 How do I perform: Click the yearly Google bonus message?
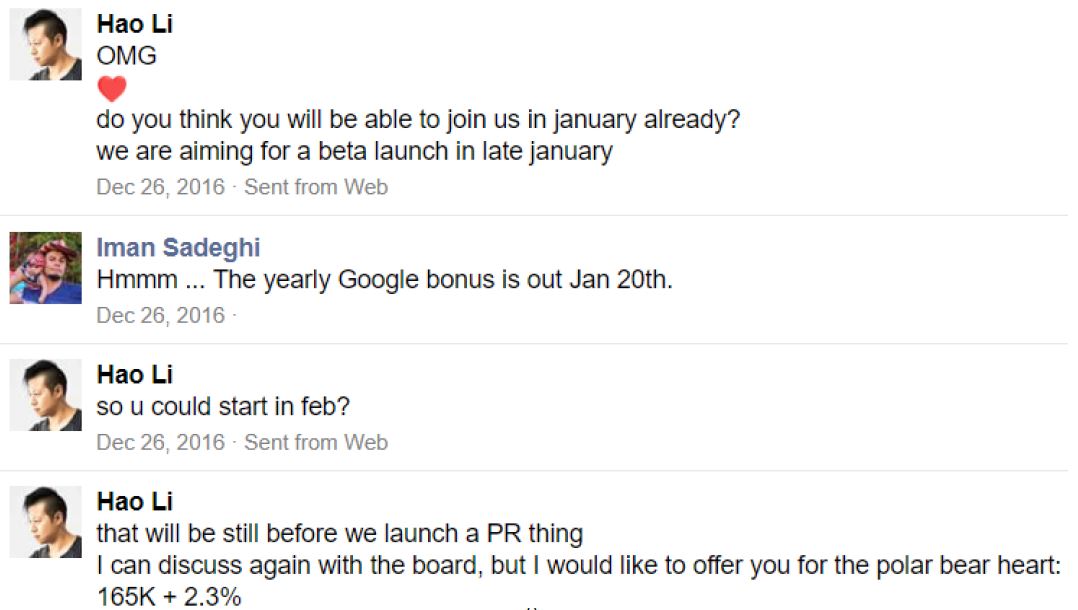[x=385, y=280]
